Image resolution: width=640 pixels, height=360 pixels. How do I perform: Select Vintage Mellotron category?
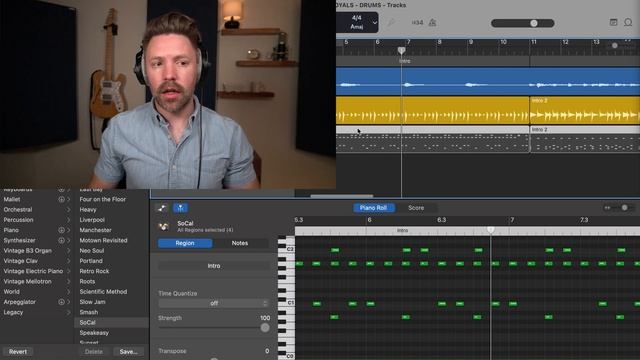pyautogui.click(x=27, y=281)
